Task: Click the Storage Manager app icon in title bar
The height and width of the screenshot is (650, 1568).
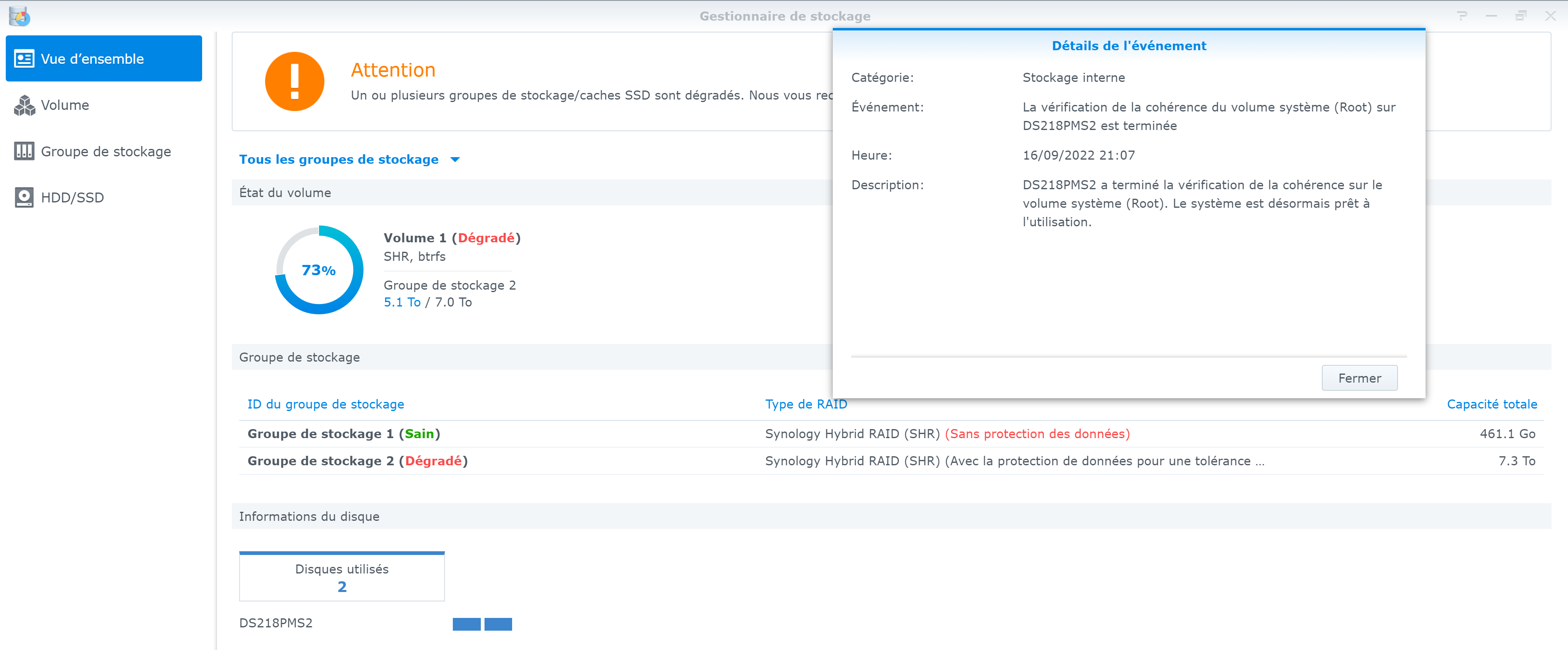Action: (19, 16)
